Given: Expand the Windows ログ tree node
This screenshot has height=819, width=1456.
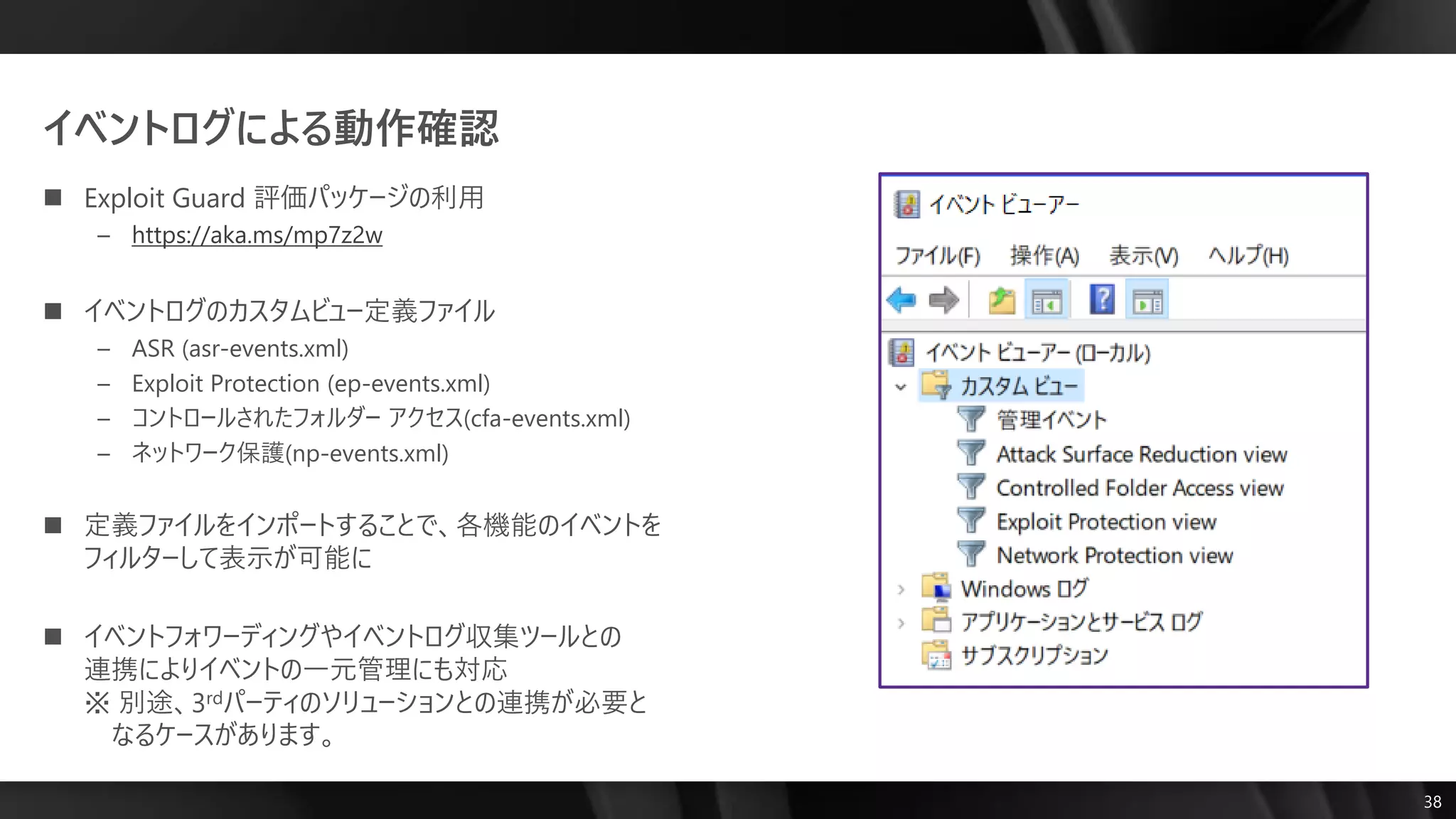Looking at the screenshot, I should 901,589.
